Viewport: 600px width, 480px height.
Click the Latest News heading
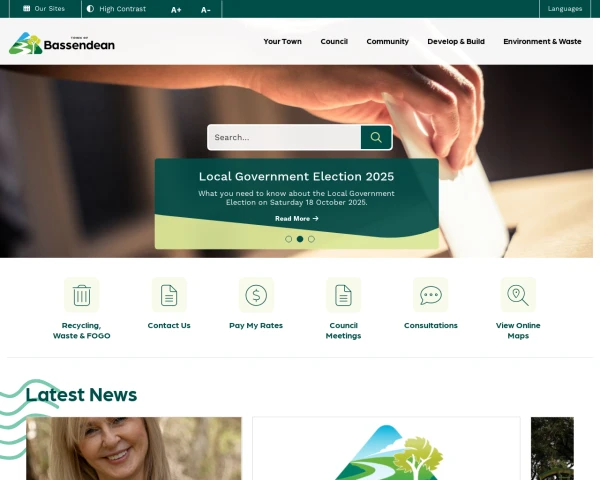tap(81, 395)
